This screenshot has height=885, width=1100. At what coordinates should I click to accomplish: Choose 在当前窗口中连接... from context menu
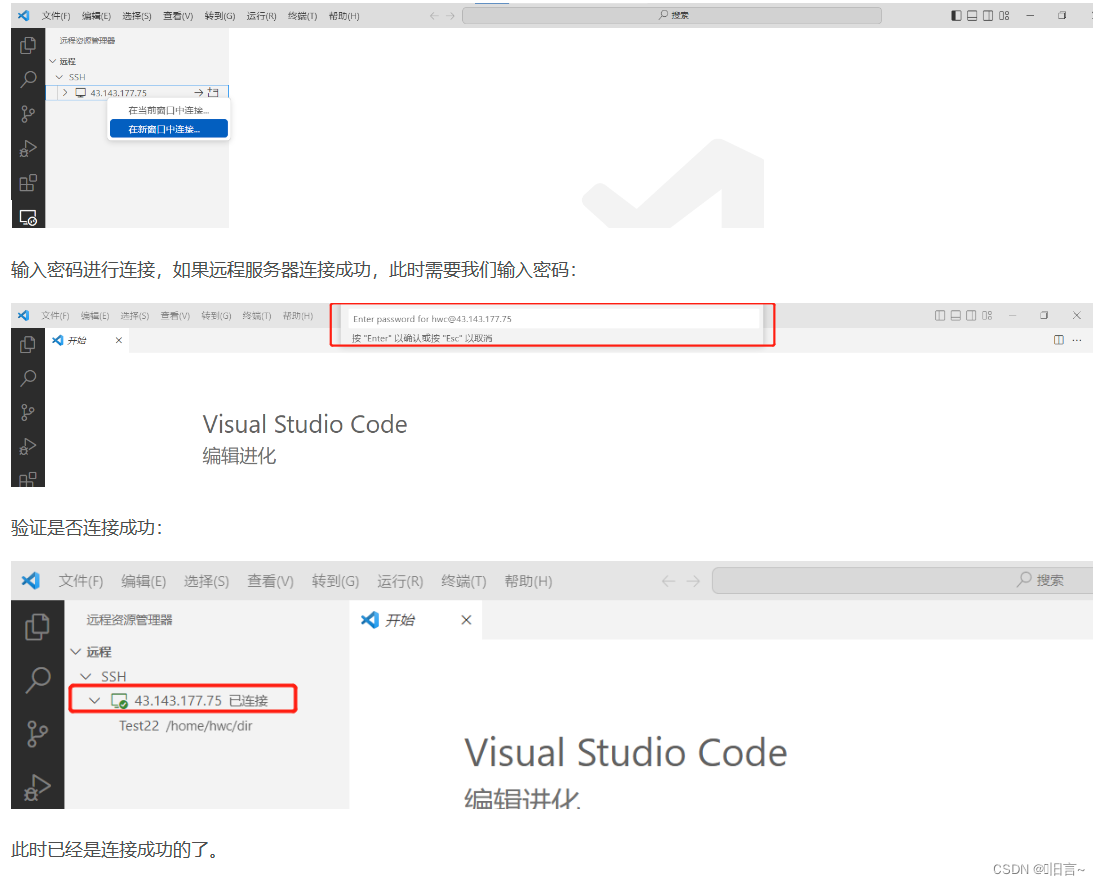(168, 110)
